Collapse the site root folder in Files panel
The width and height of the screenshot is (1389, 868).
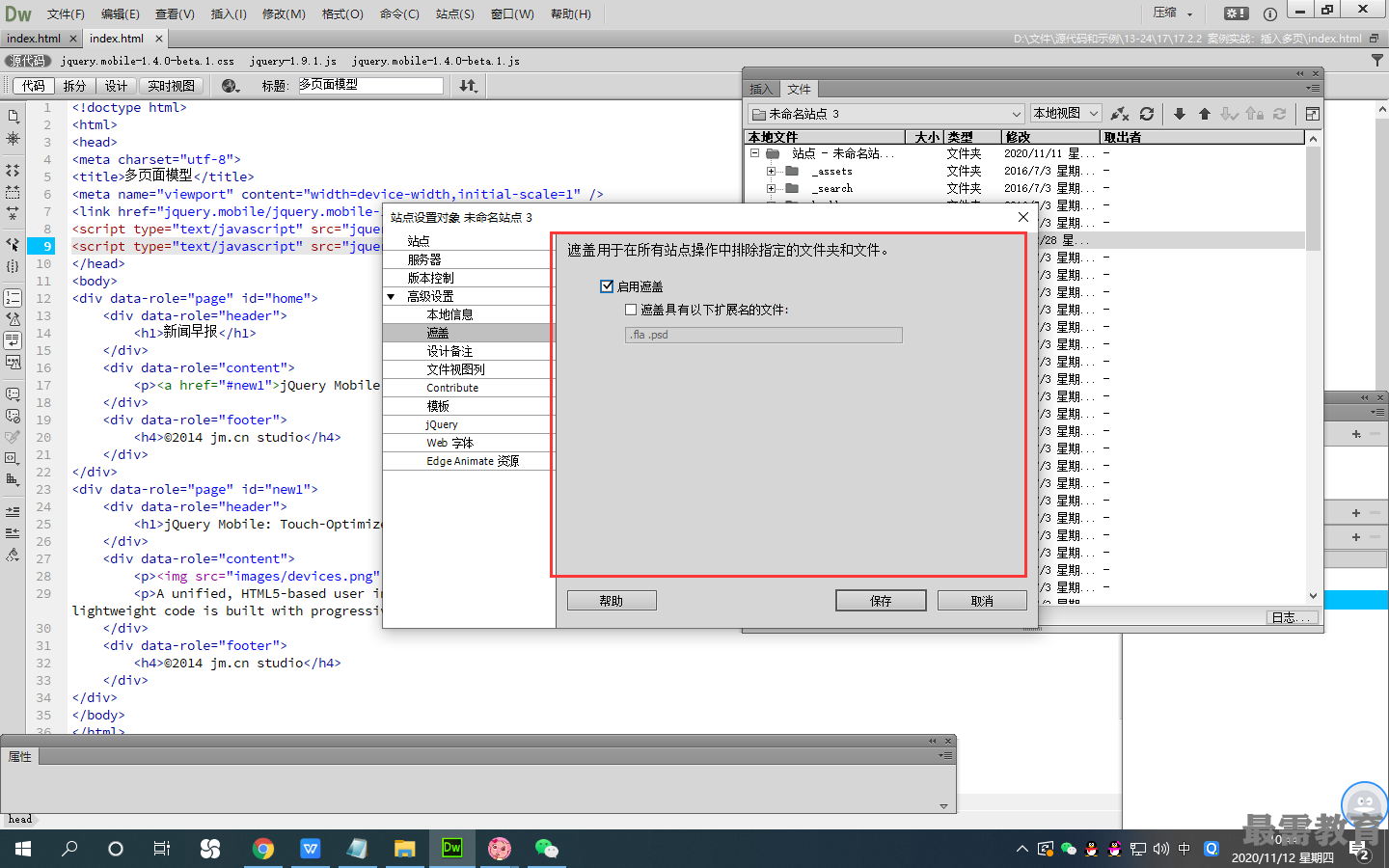(754, 153)
